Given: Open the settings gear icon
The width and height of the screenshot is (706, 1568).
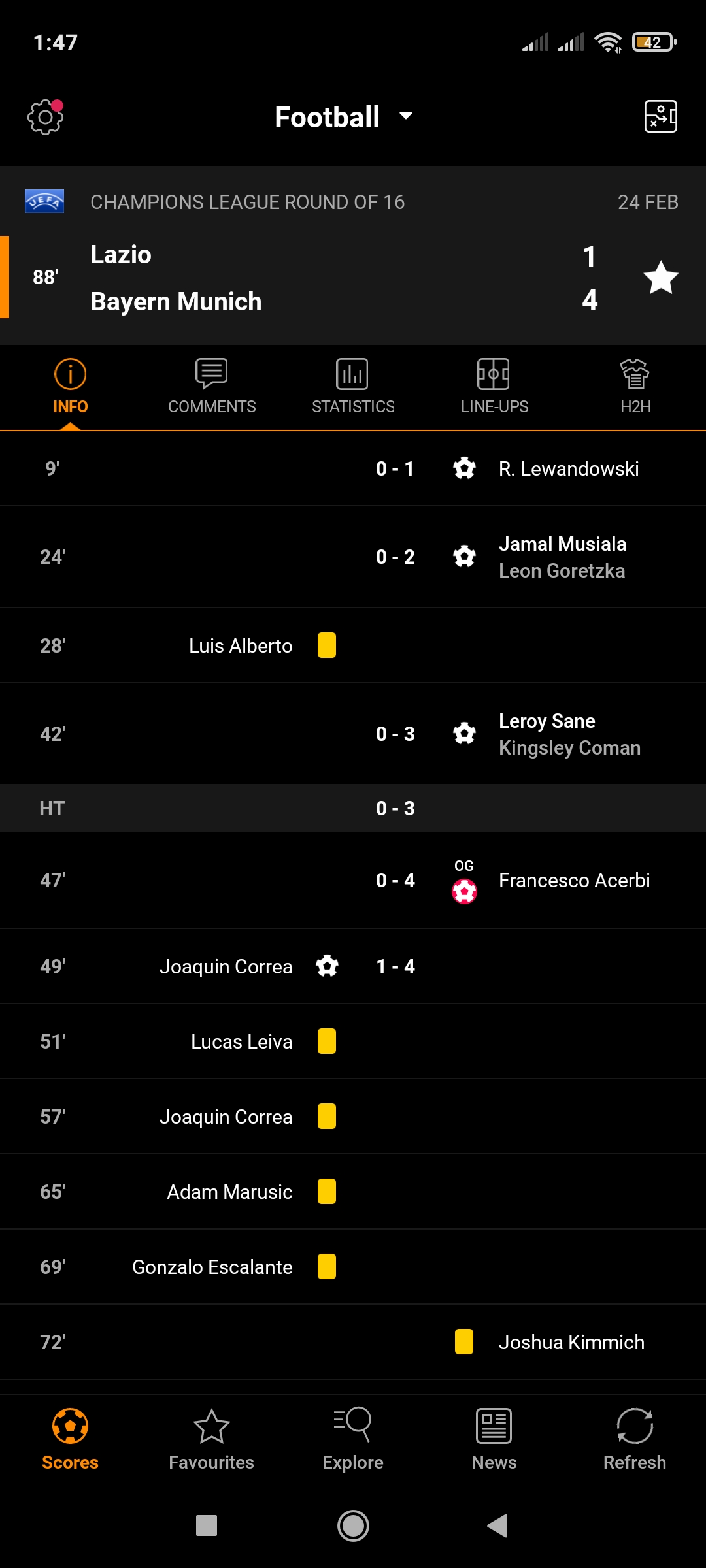Looking at the screenshot, I should (x=45, y=118).
